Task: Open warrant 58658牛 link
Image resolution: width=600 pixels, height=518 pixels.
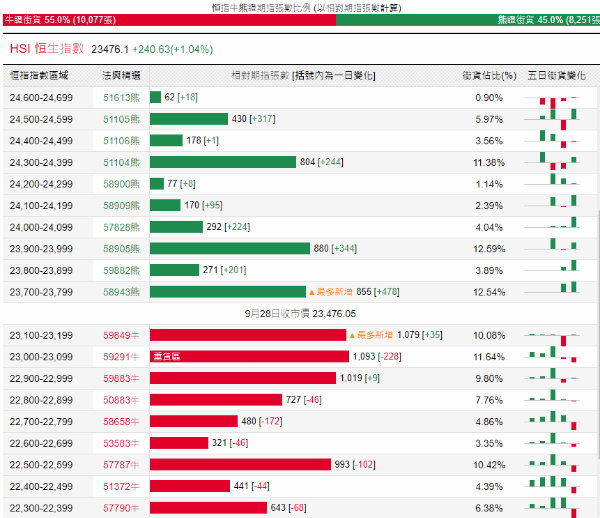Action: (x=121, y=422)
